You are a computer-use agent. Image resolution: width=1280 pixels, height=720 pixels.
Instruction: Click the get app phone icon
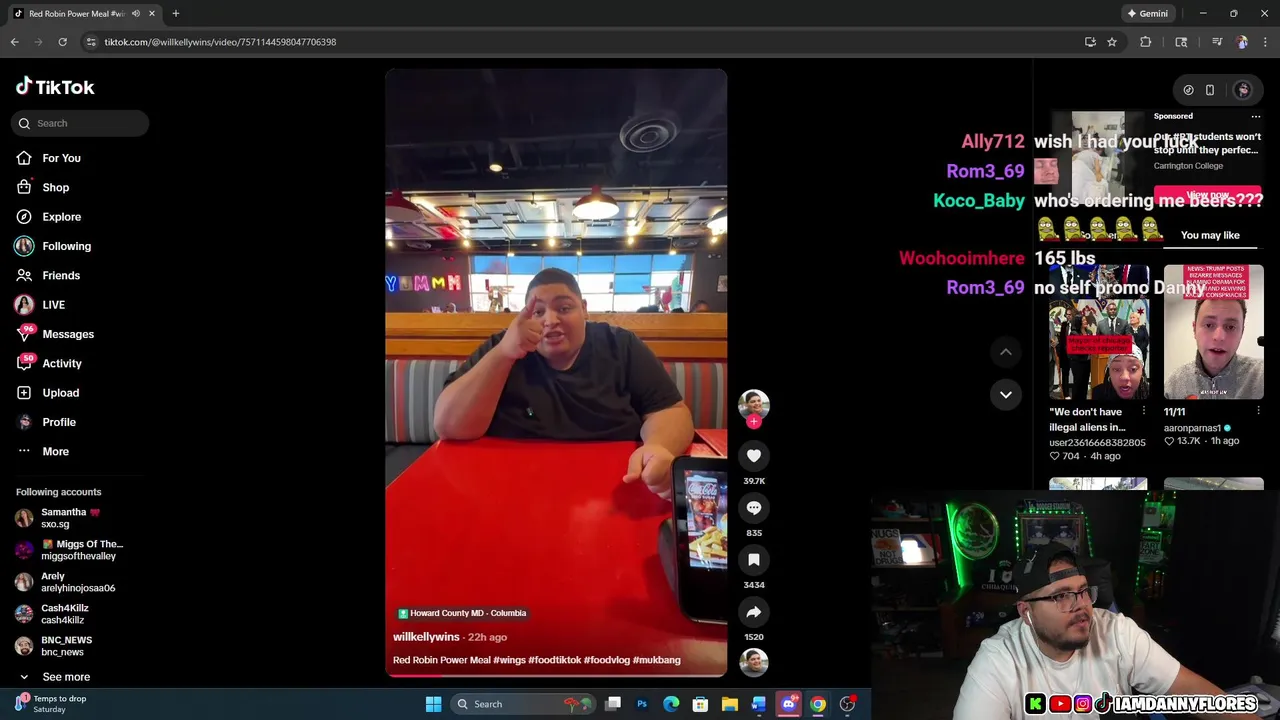pos(1210,90)
